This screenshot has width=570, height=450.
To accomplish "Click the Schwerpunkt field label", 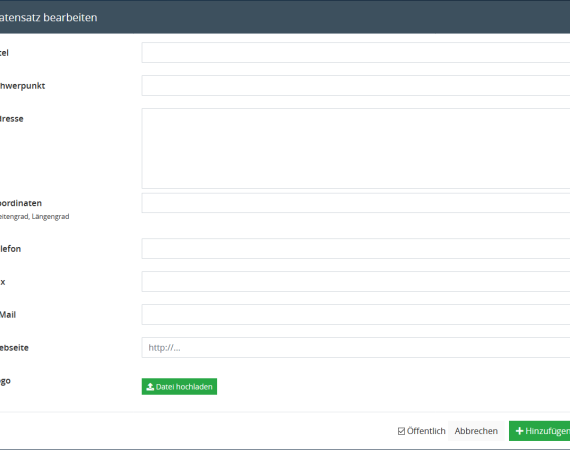I will 22,86.
